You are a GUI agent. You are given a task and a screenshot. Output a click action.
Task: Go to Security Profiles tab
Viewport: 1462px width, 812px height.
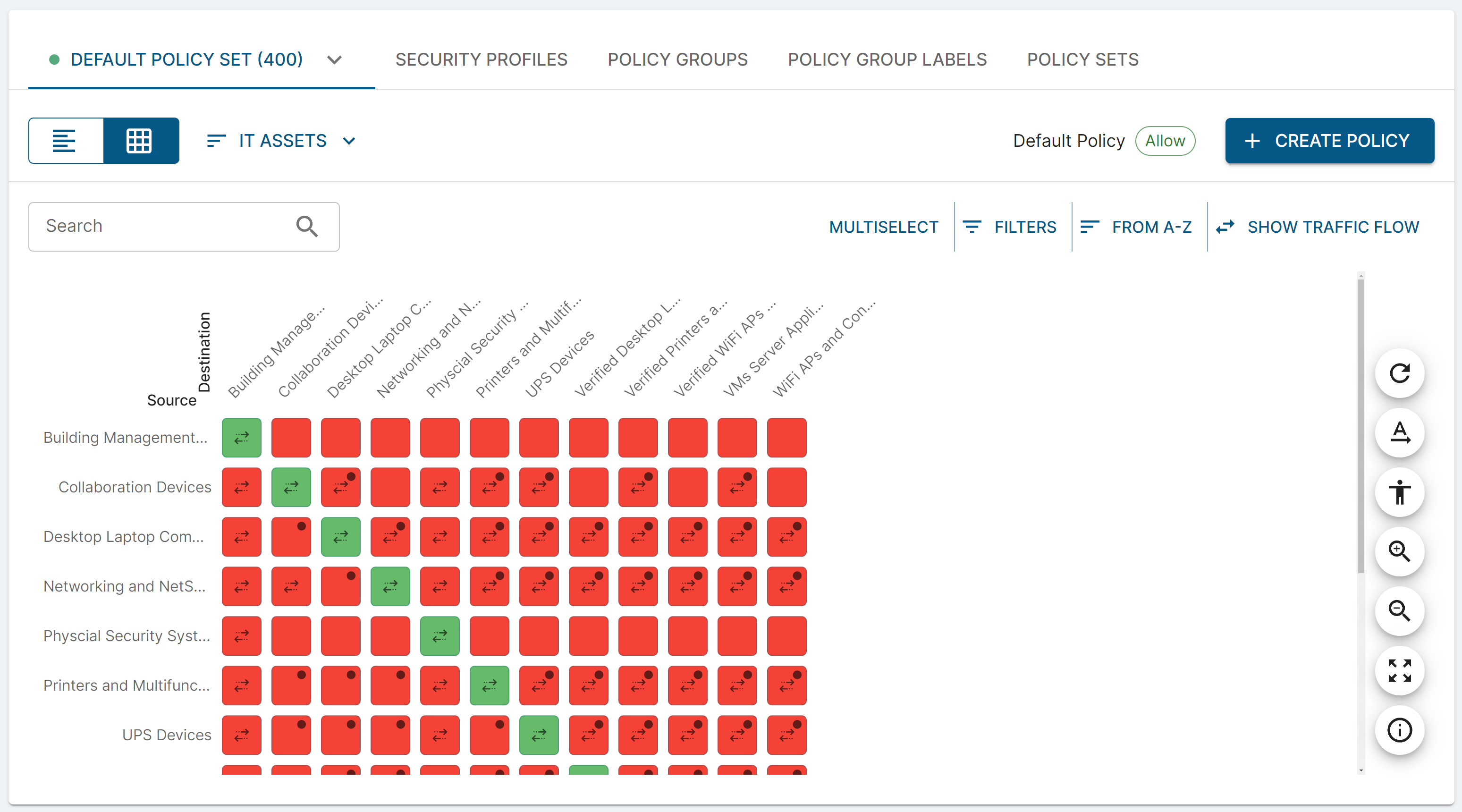[x=481, y=59]
